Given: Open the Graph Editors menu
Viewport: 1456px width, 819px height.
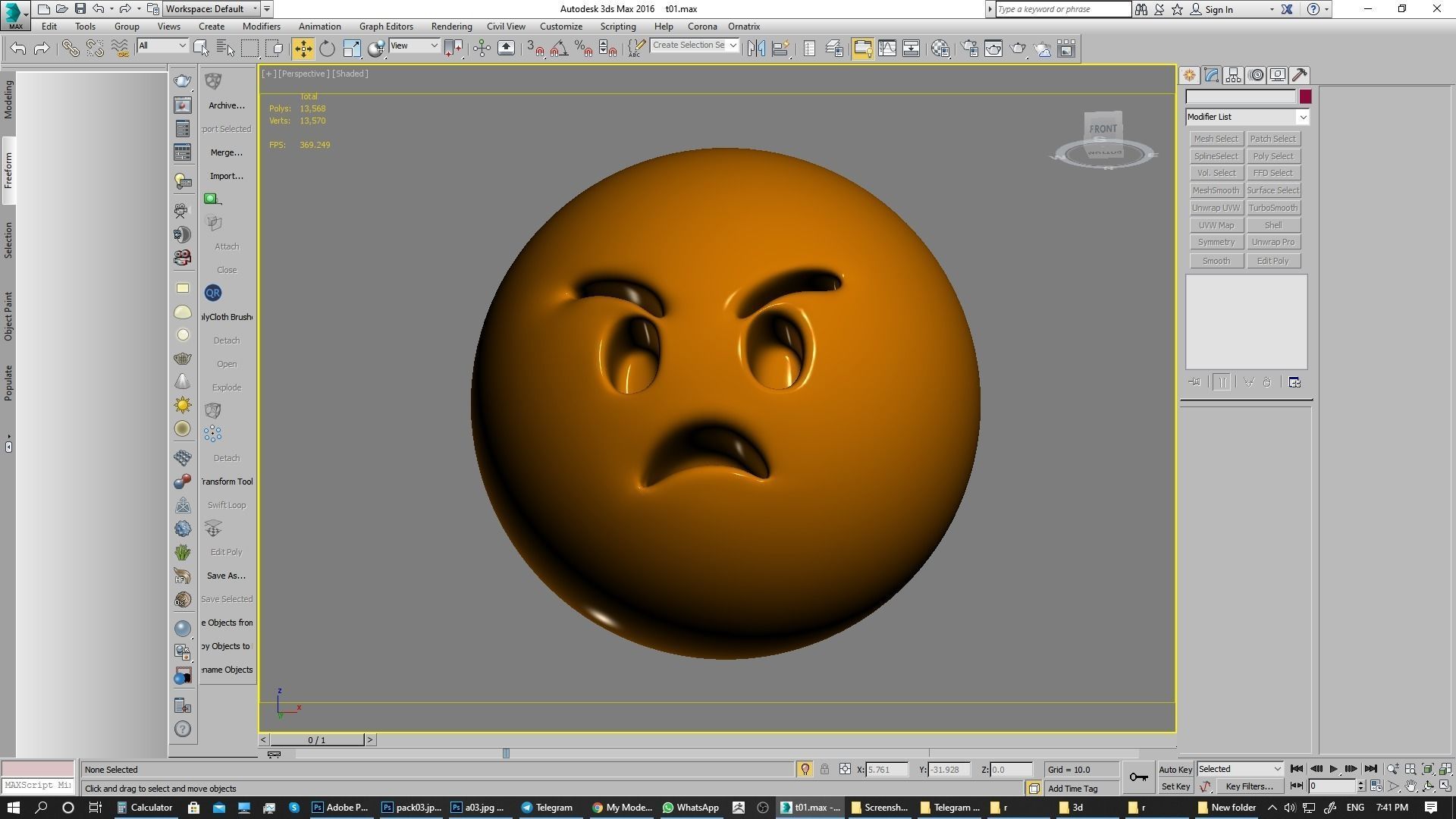Looking at the screenshot, I should (x=386, y=27).
